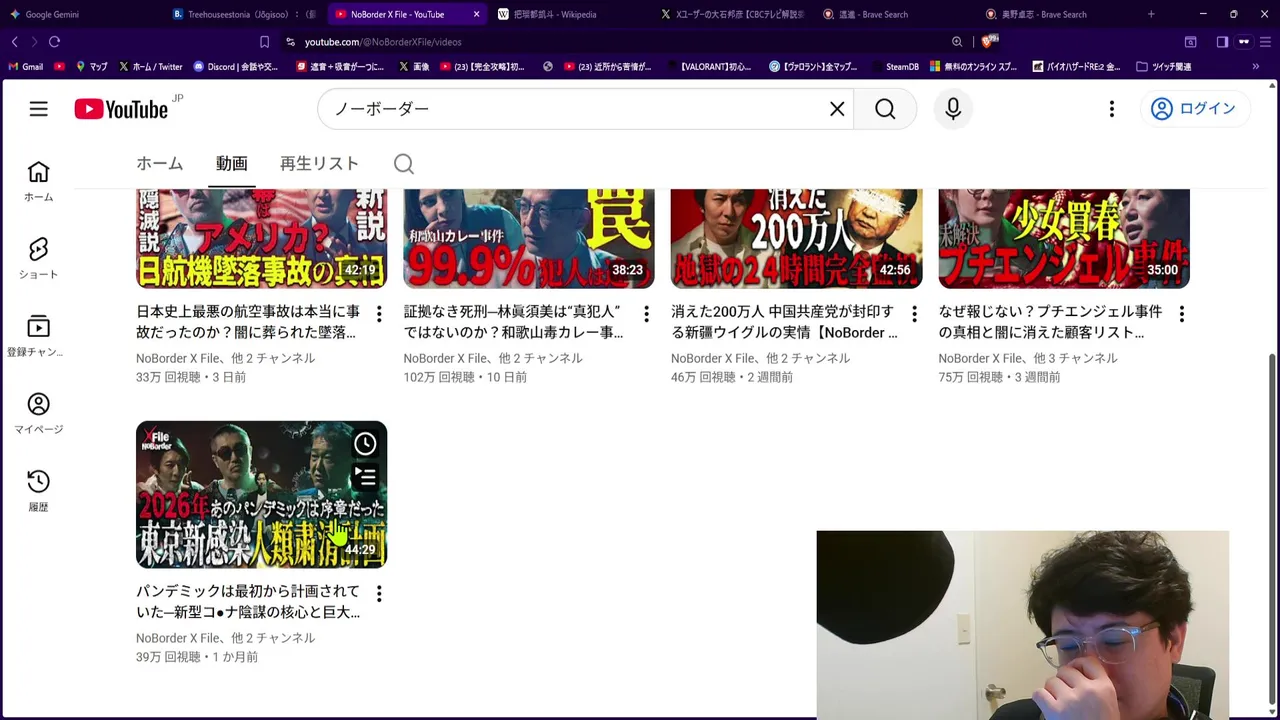This screenshot has height=720, width=1280.
Task: Open the Discord bookmark
Action: click(x=236, y=67)
